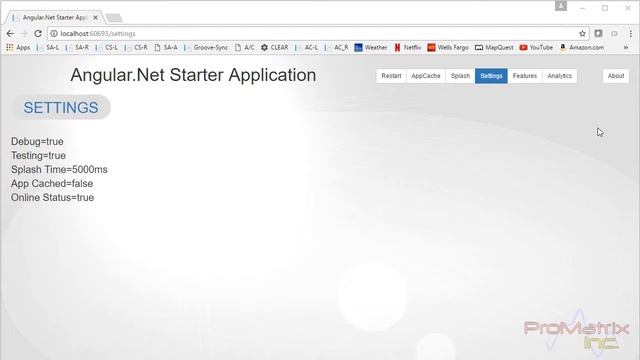
Task: Open the YouTube bookmark
Action: coord(536,47)
